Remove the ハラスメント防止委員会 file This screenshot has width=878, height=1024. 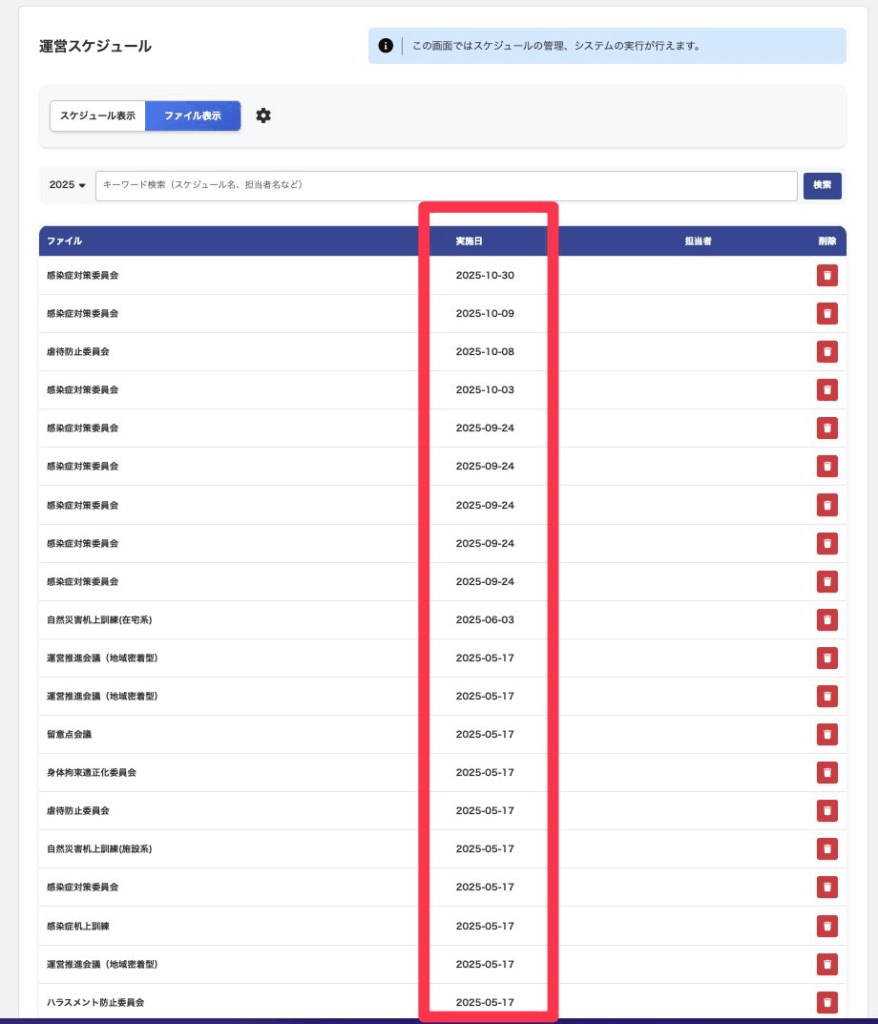[827, 1002]
